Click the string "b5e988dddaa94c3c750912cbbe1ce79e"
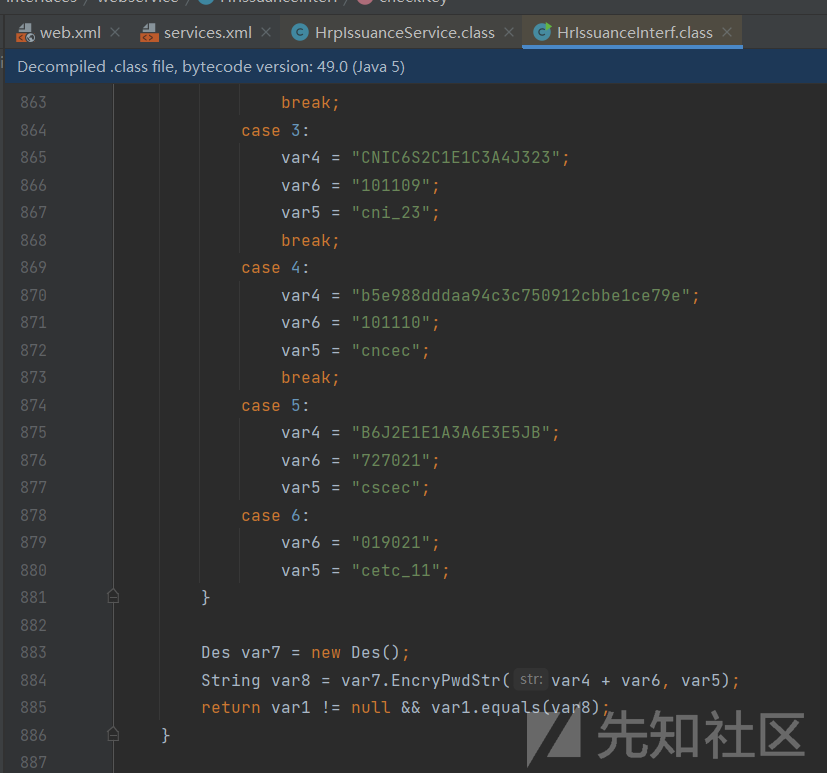 pos(521,295)
